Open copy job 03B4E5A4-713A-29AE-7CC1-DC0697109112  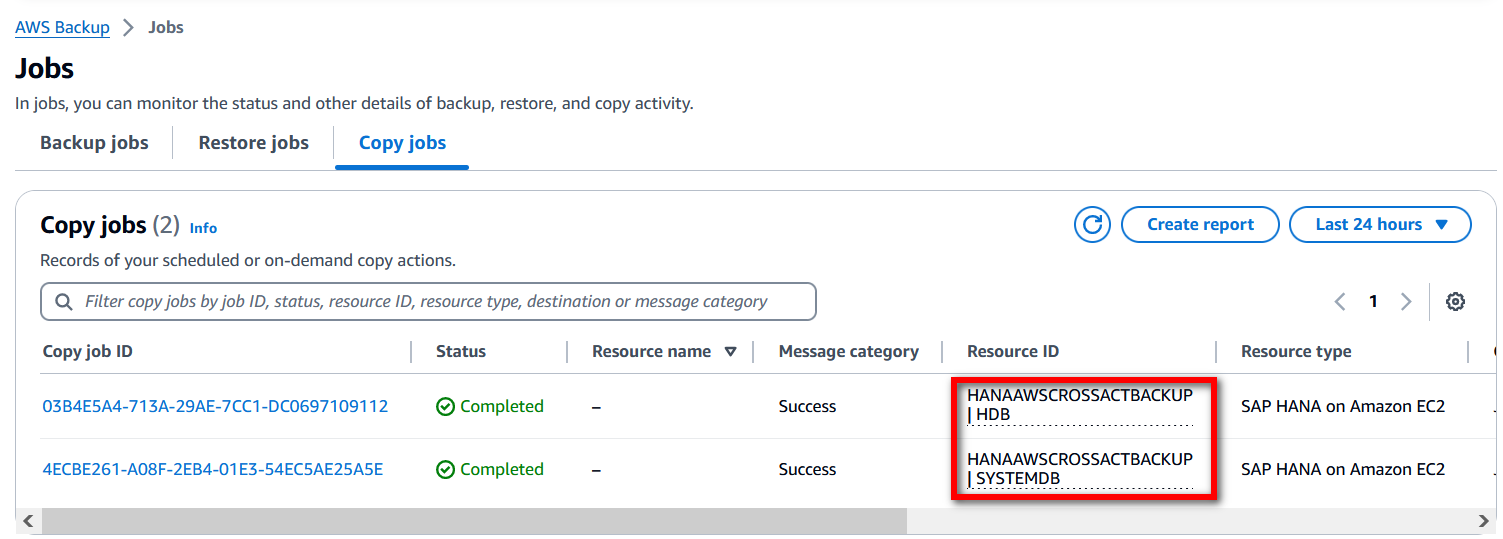(215, 407)
